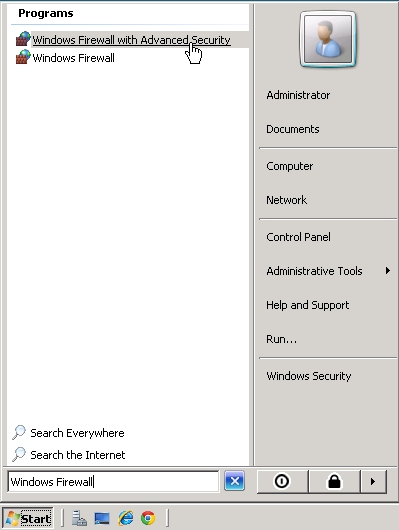Image resolution: width=399 pixels, height=530 pixels.
Task: Lock the computer with the padlock button
Action: tap(334, 481)
